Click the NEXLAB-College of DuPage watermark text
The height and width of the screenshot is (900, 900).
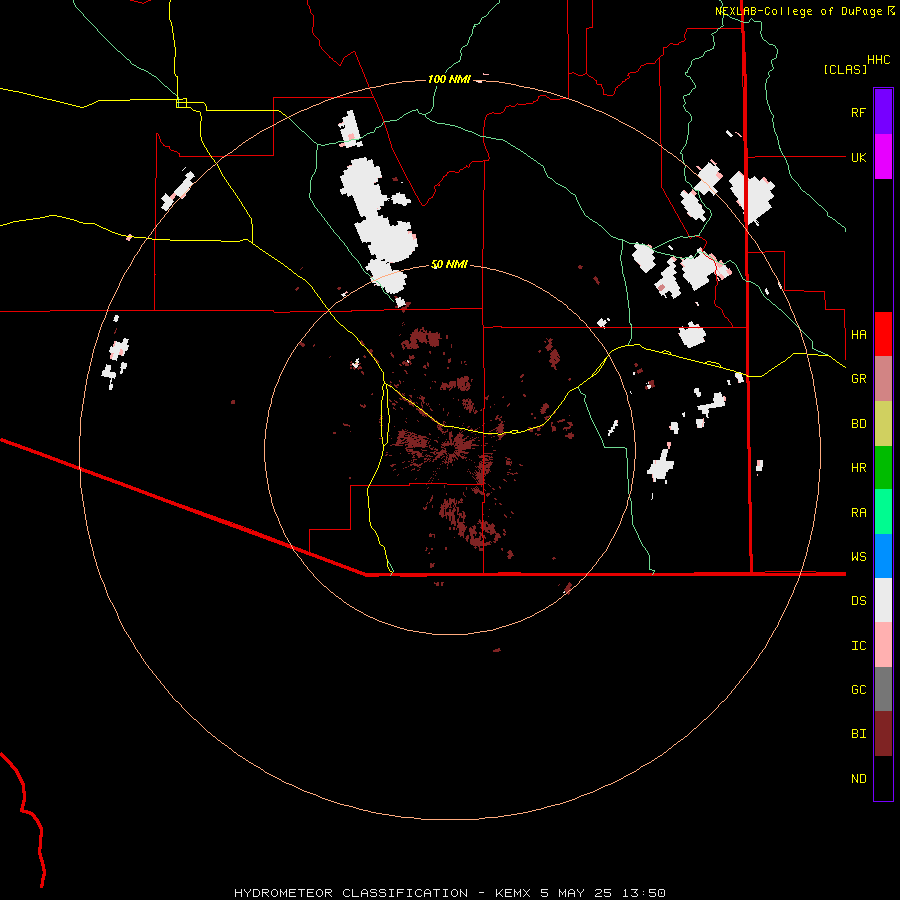coord(798,11)
